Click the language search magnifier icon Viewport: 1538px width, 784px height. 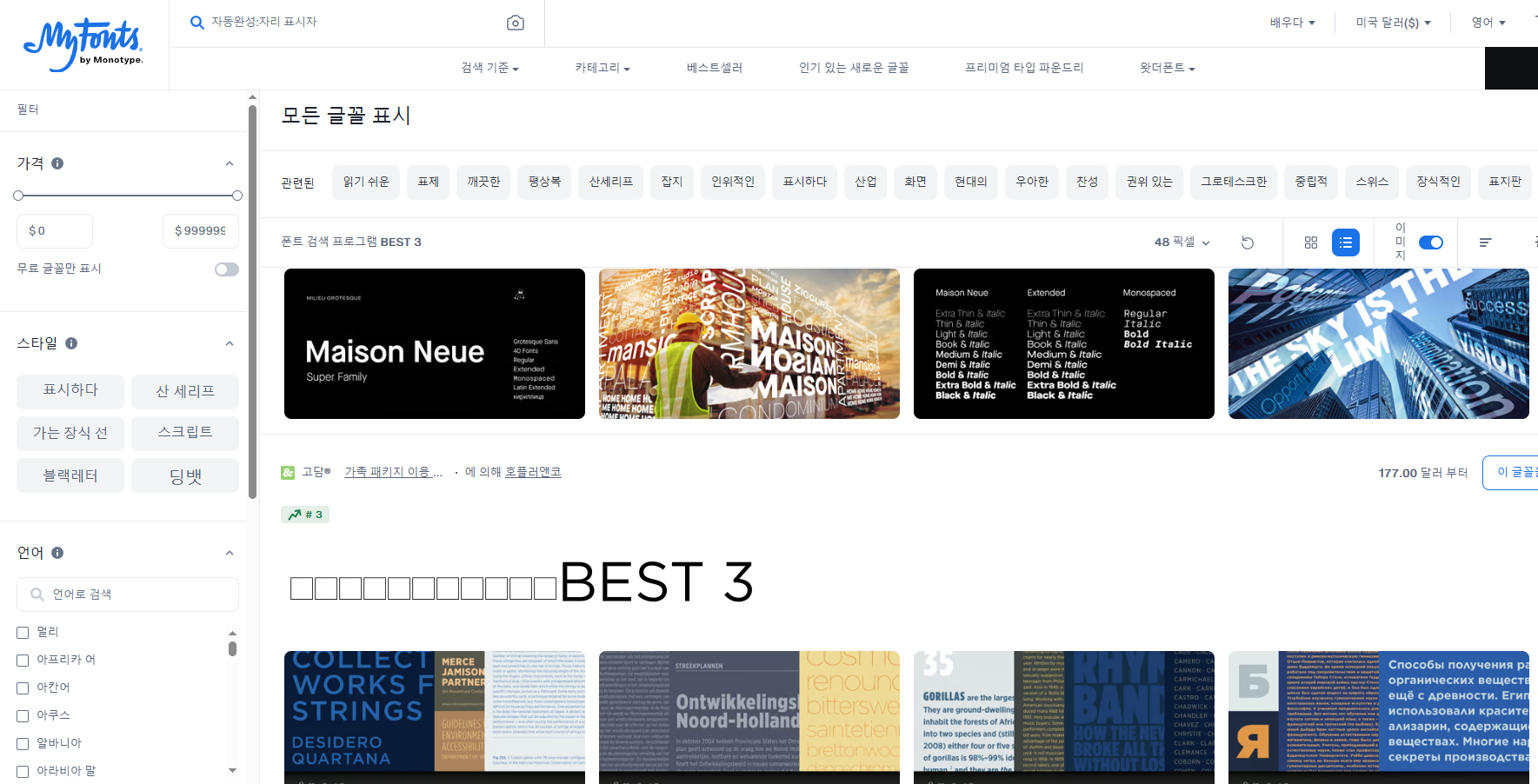37,595
